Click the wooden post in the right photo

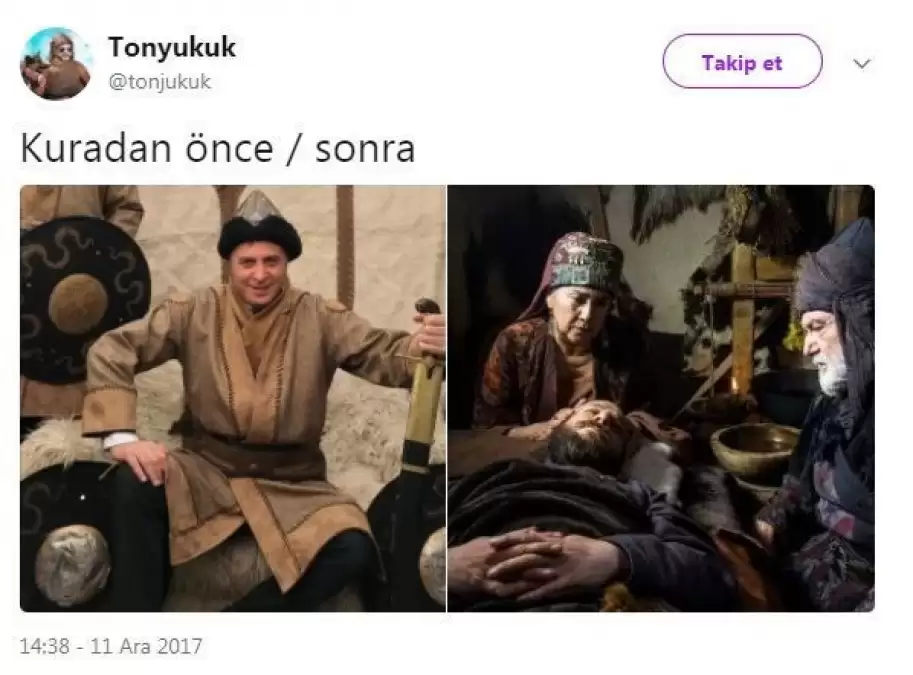[742, 314]
